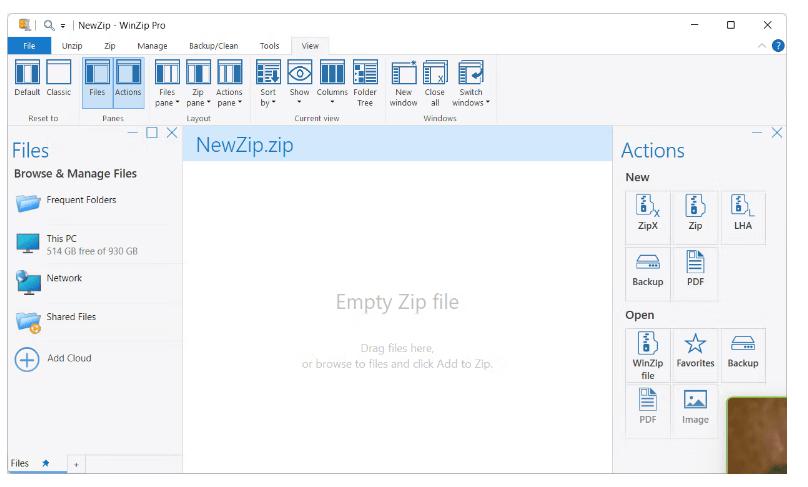This screenshot has width=808, height=487.
Task: Open a New window from the ribbon
Action: [403, 81]
